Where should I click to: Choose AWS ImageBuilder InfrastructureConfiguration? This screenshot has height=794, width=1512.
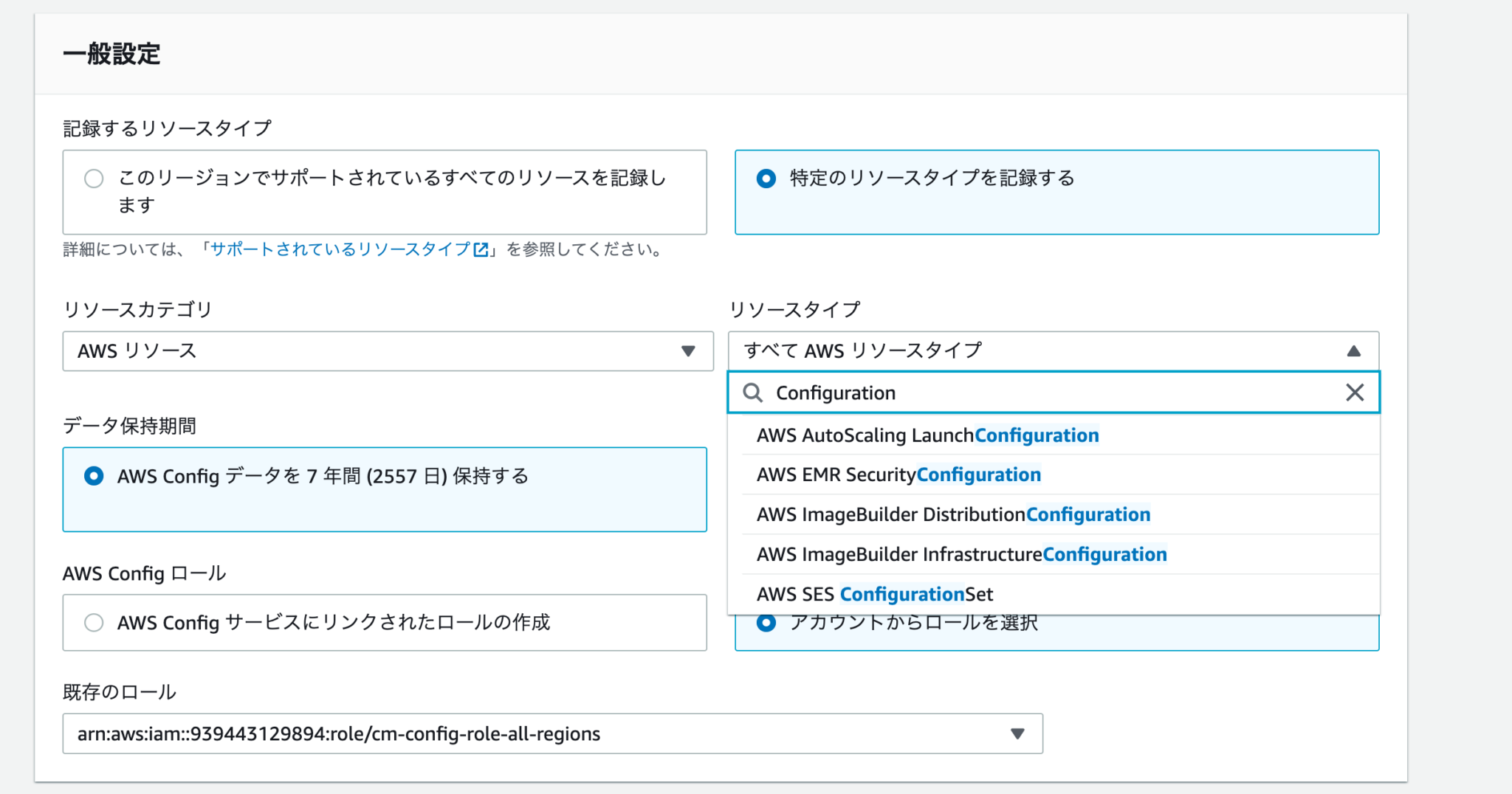click(961, 554)
